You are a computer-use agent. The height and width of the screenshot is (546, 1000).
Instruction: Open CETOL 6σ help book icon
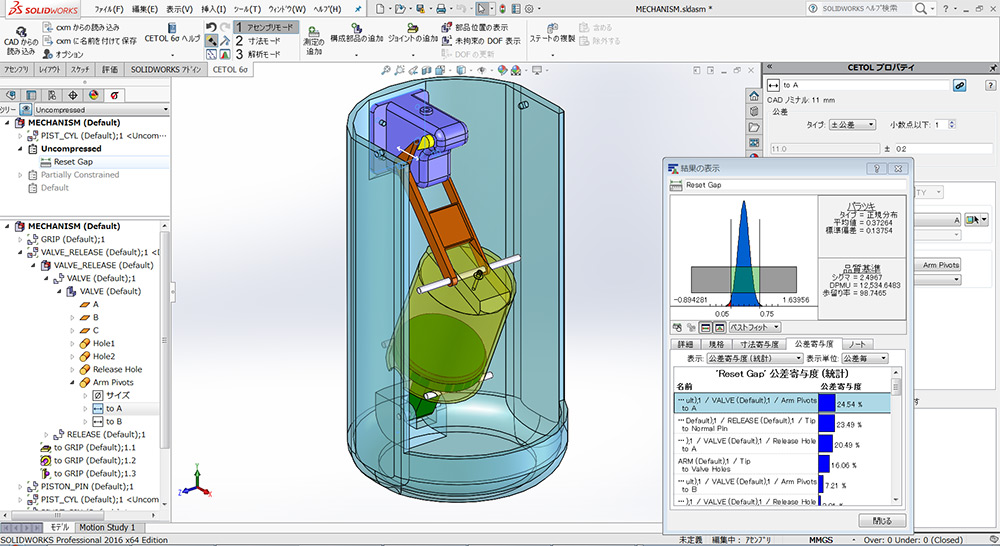coord(172,27)
